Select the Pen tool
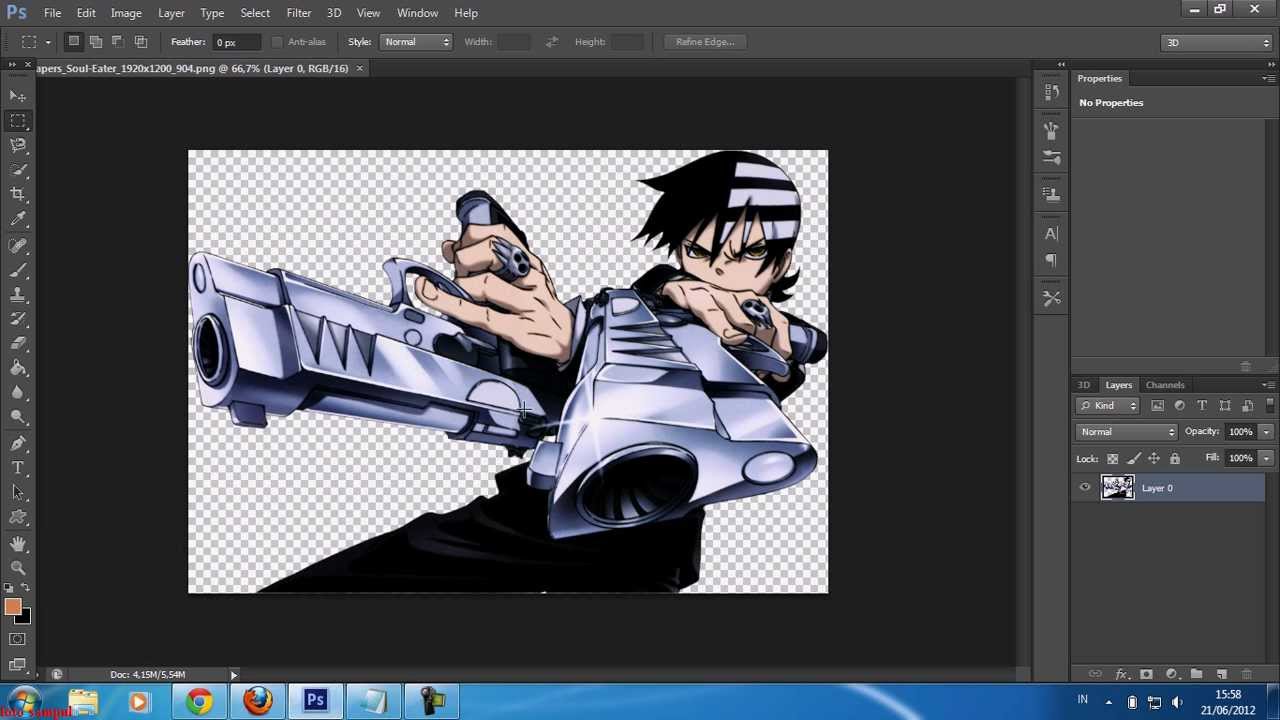Screen dimensions: 1280x720 (x=18, y=443)
